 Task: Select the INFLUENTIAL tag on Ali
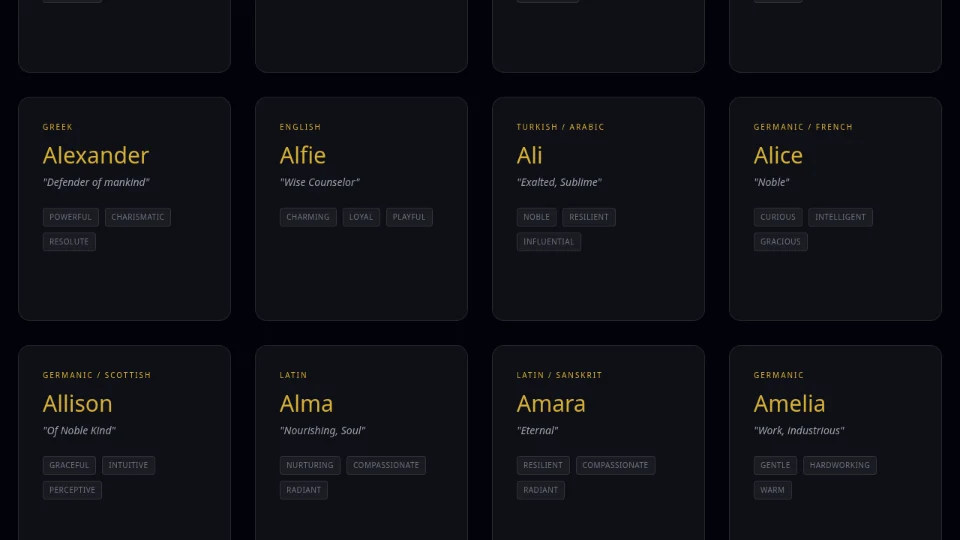(x=549, y=242)
